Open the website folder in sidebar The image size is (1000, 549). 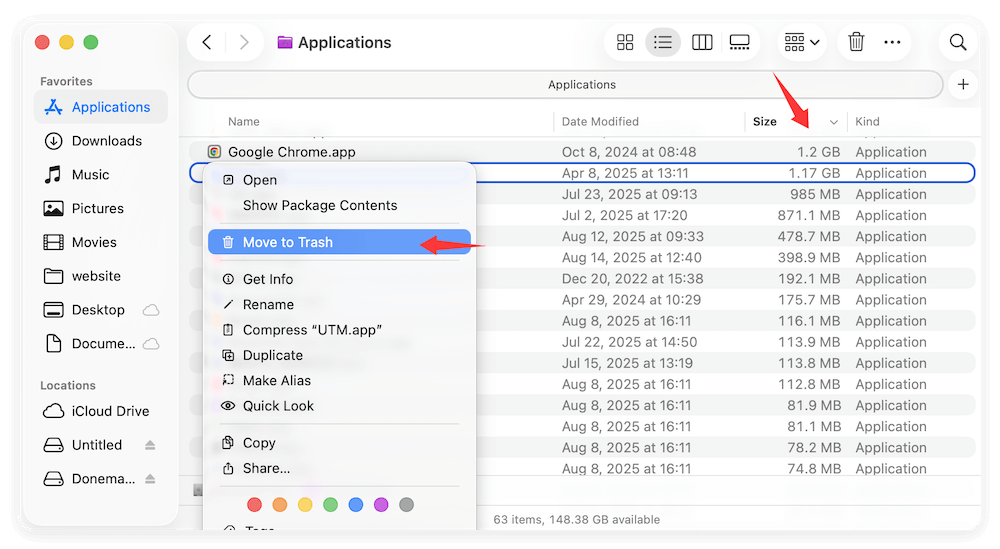101,275
